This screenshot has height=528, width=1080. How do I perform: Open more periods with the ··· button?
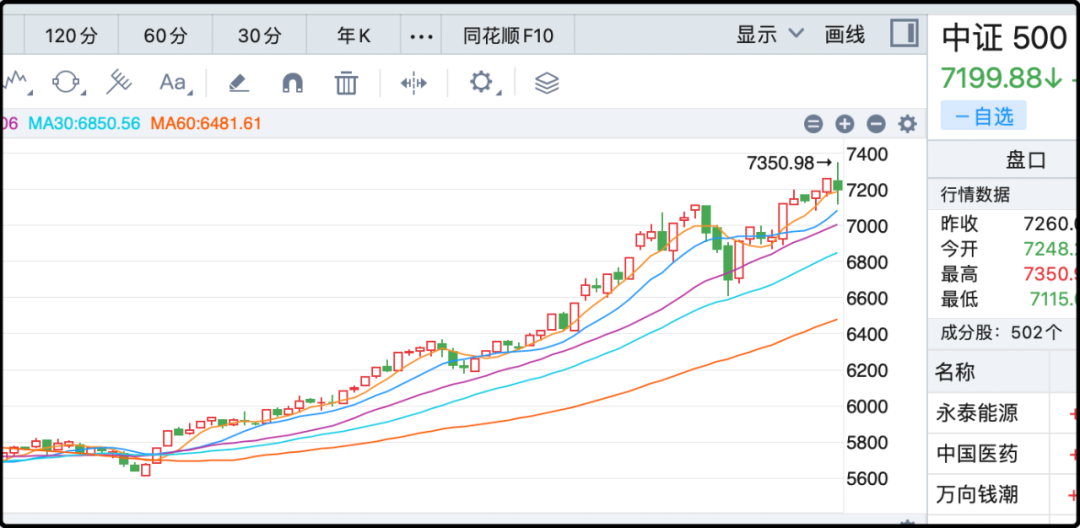422,36
